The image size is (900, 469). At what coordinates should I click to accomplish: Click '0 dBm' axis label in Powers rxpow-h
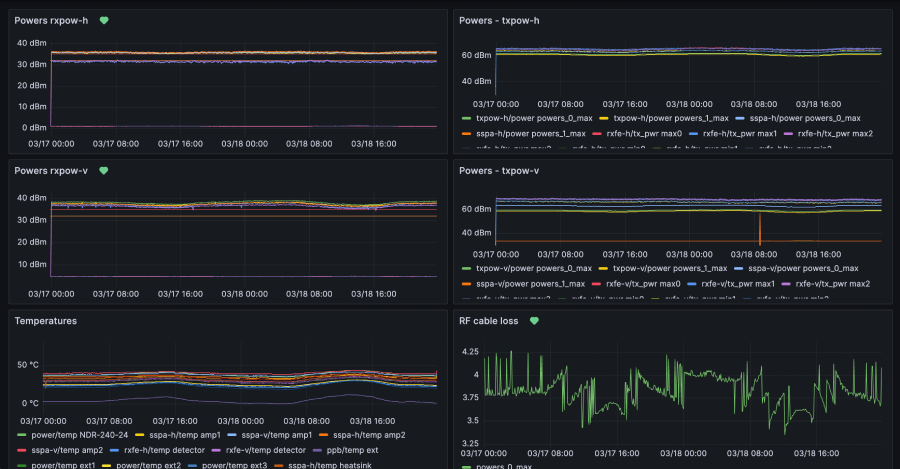pyautogui.click(x=34, y=127)
